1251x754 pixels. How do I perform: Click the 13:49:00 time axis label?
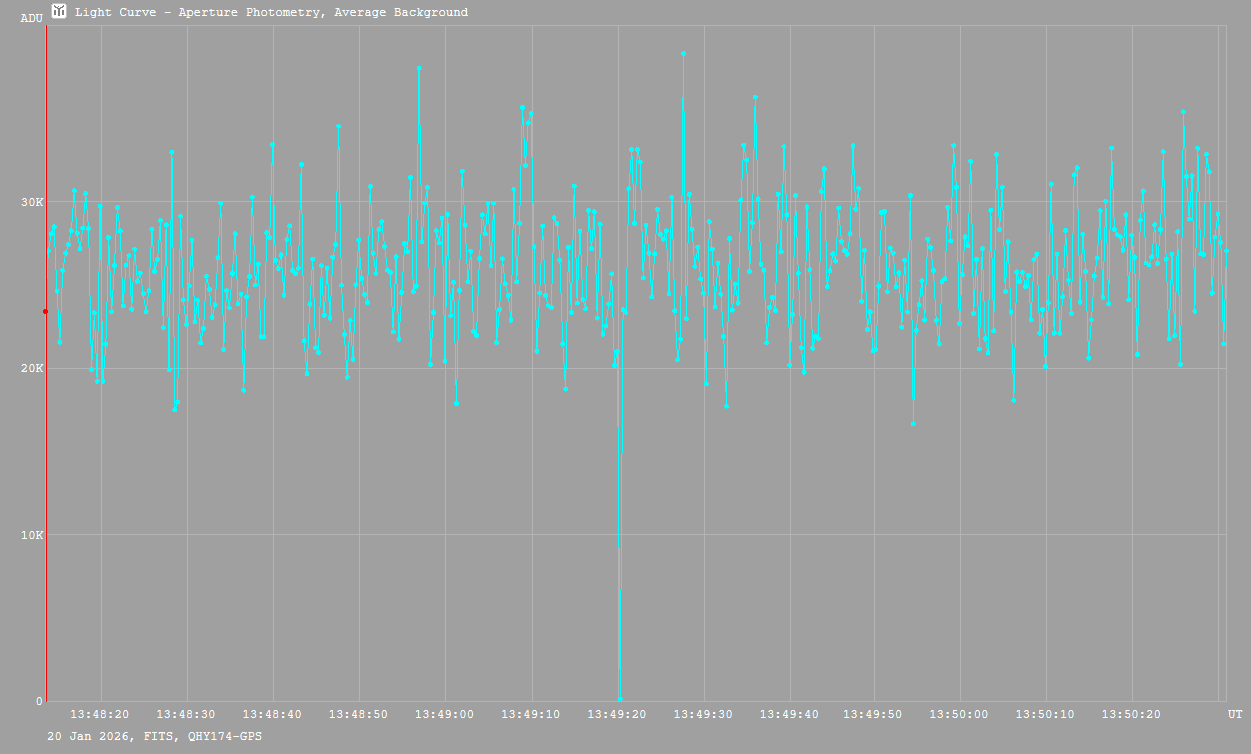[444, 714]
